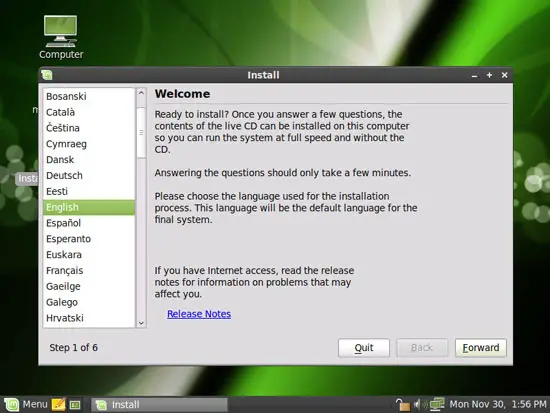550x413 pixels.
Task: Click the language list scroll-down arrow
Action: point(141,323)
